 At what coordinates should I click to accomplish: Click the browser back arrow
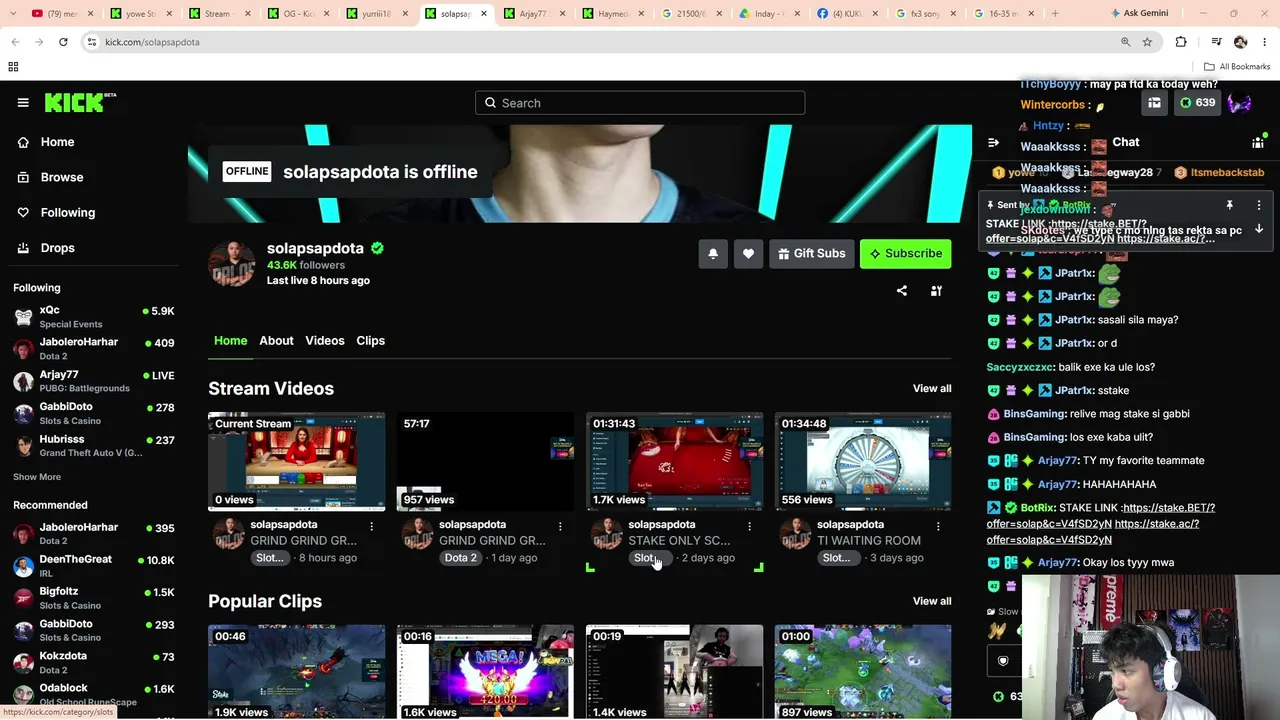(x=15, y=42)
